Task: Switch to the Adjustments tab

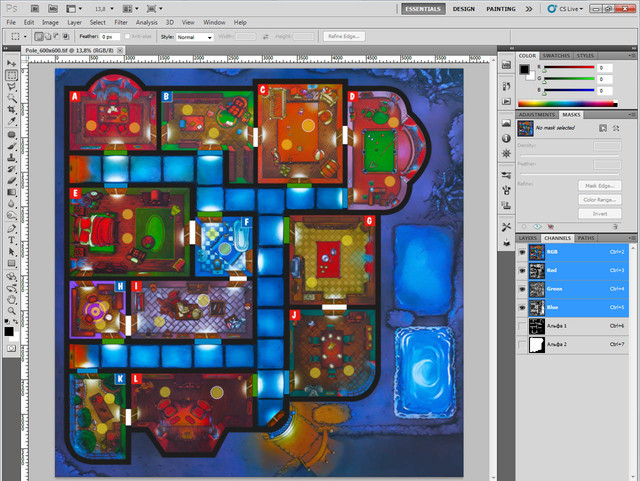Action: [x=537, y=115]
